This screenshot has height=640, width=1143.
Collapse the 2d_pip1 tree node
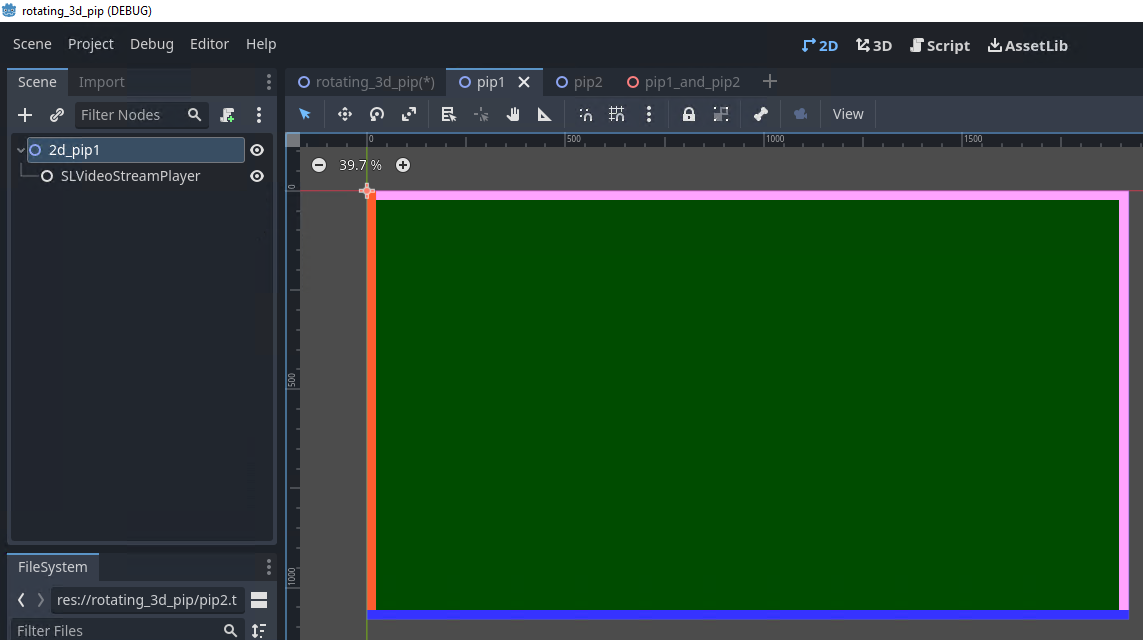click(20, 150)
